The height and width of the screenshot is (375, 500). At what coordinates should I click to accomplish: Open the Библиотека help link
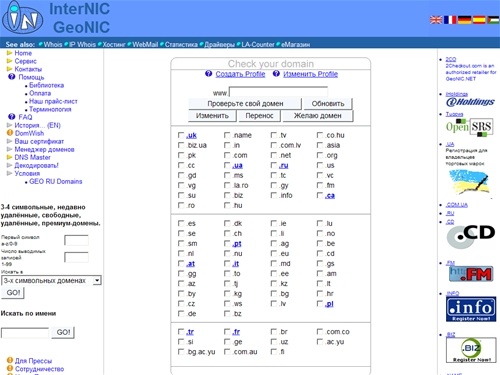[46, 85]
